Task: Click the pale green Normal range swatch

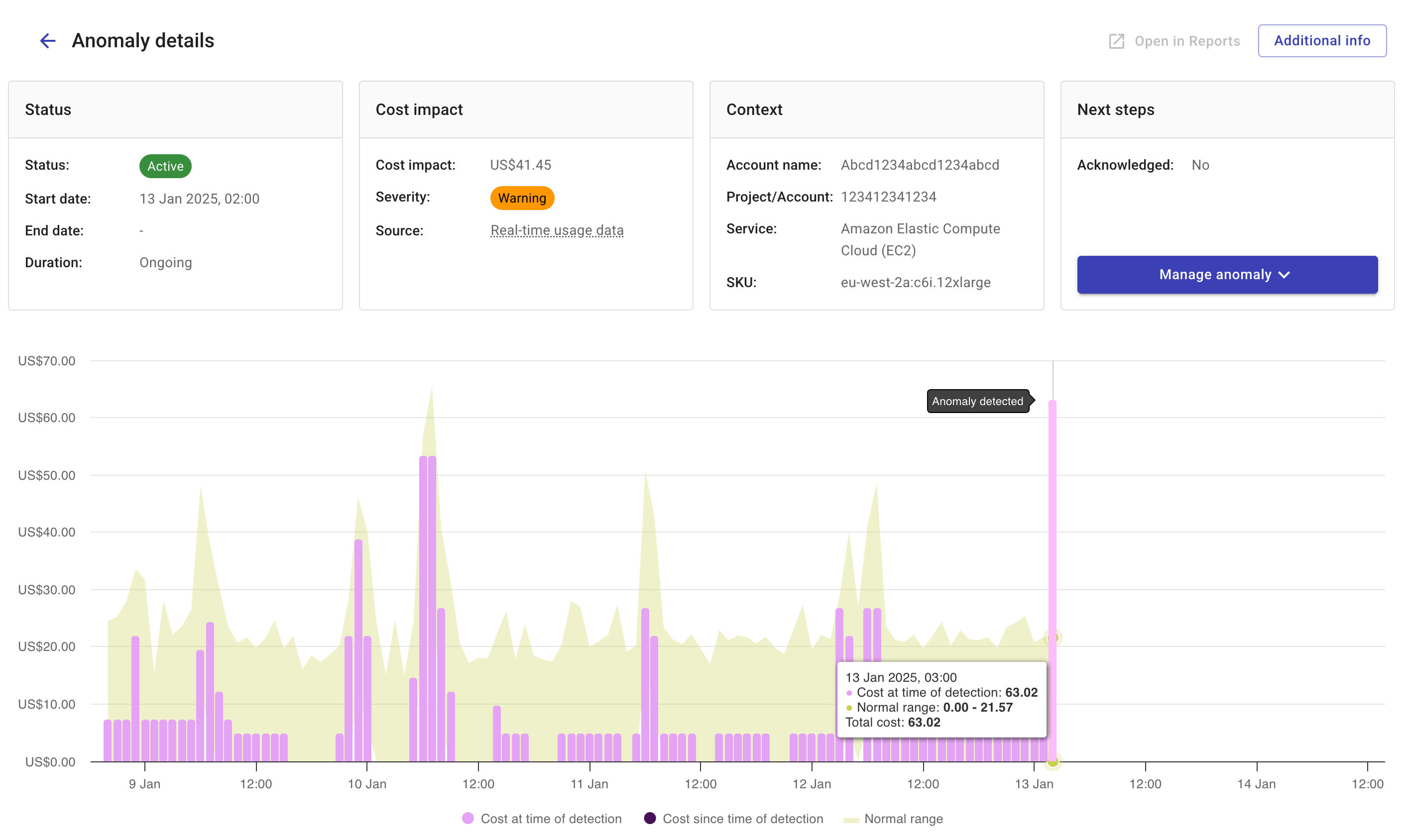Action: pos(851,820)
